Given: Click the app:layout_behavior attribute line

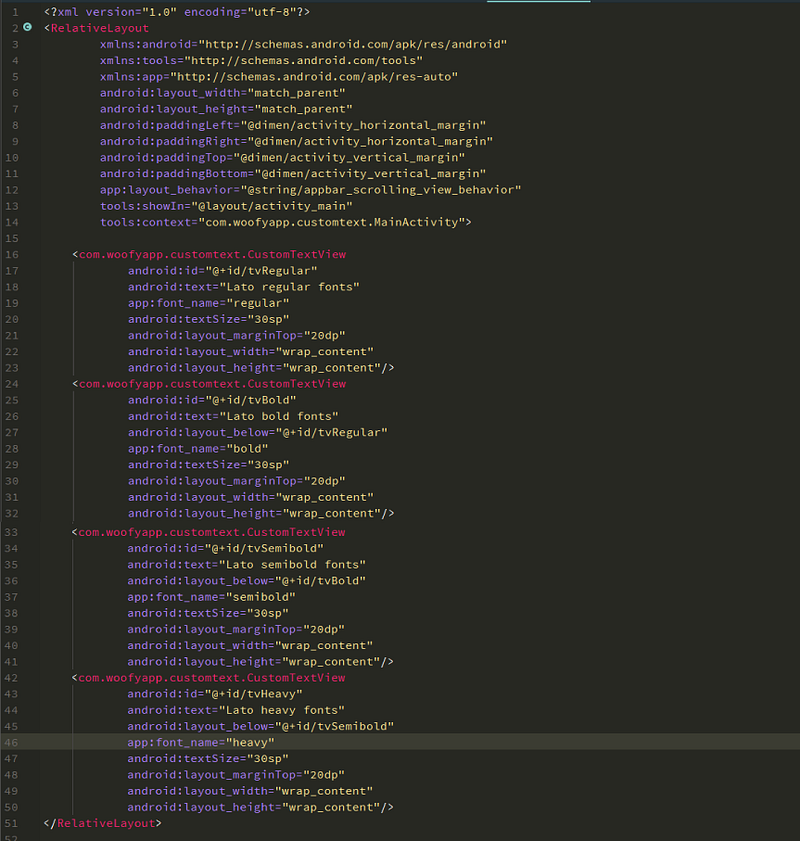Looking at the screenshot, I should click(x=310, y=189).
